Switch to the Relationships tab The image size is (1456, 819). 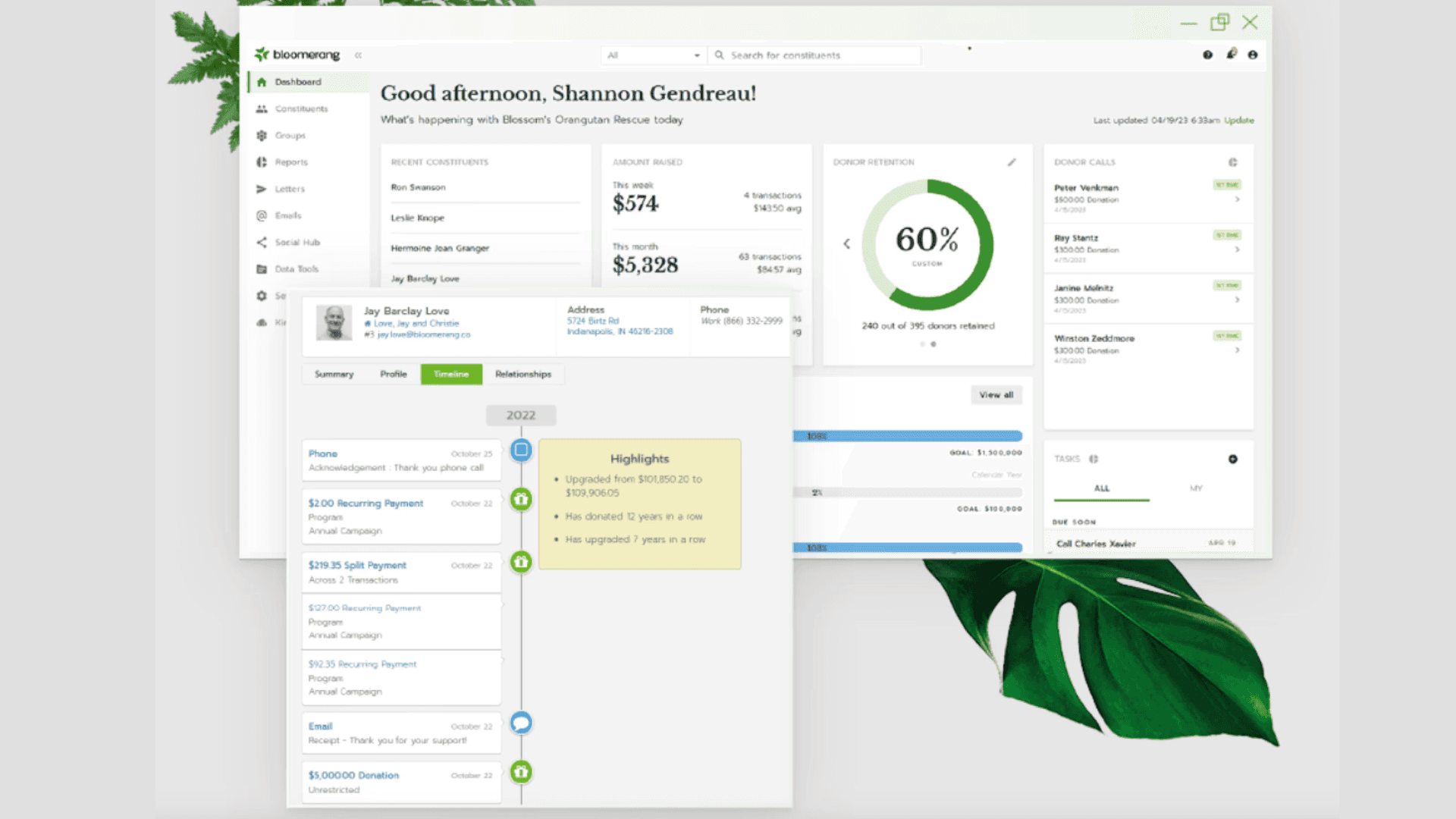pos(523,375)
